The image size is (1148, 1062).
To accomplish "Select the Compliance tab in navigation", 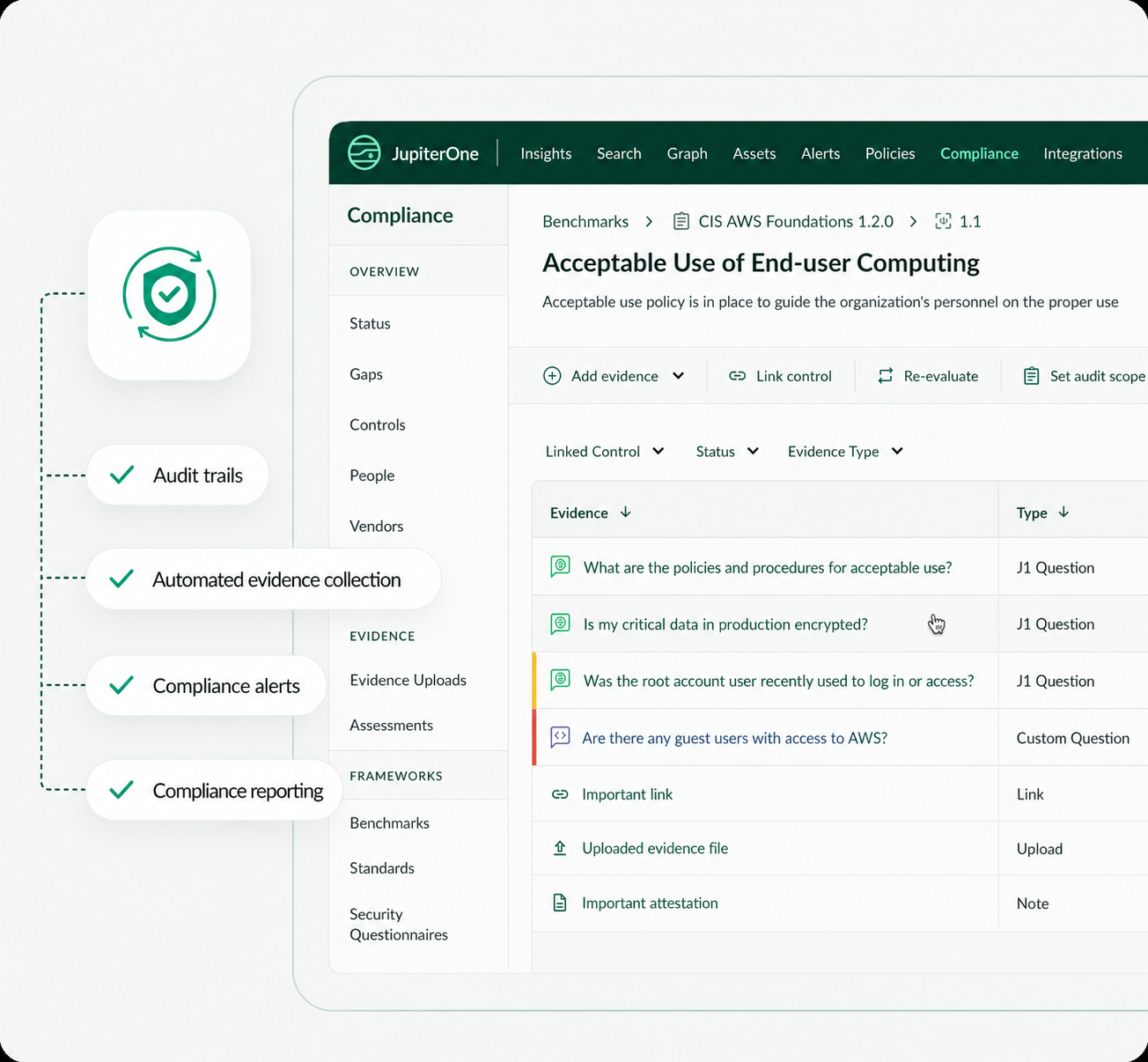I will click(979, 153).
